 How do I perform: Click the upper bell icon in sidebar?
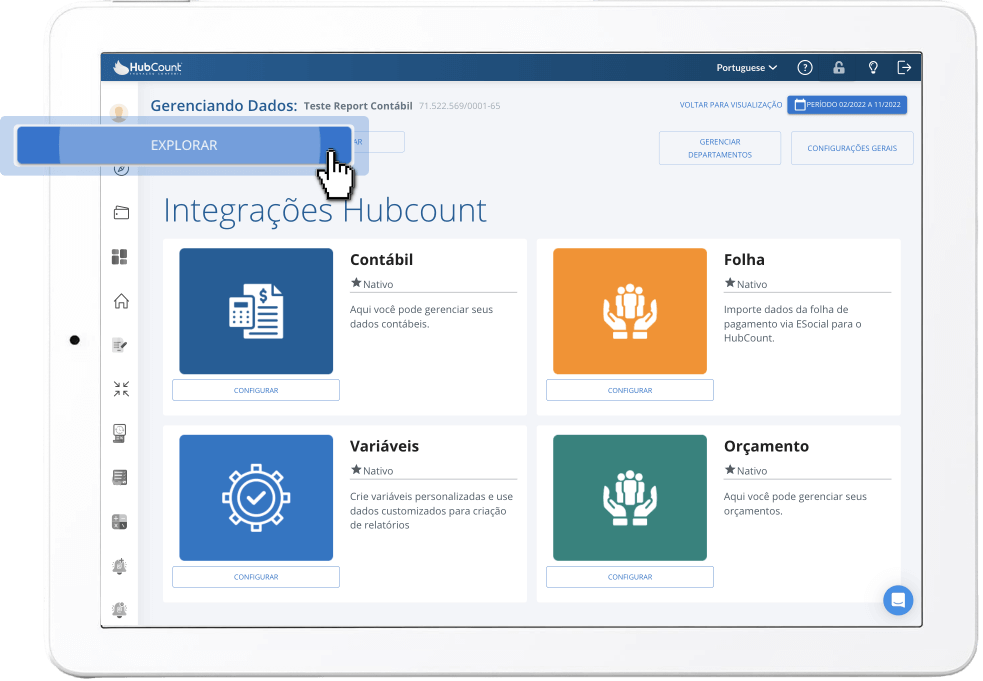click(120, 566)
